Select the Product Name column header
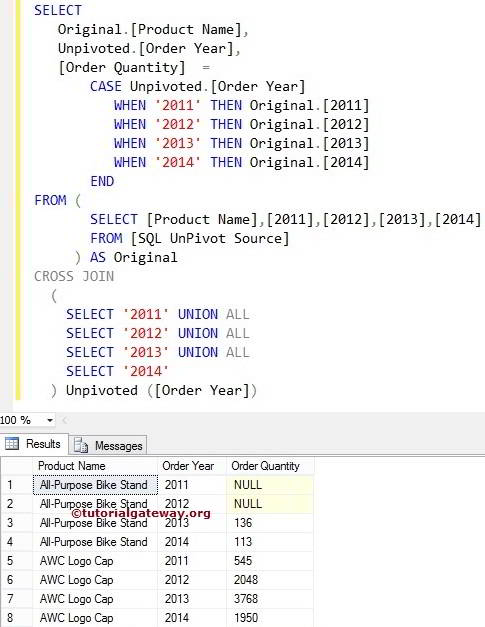Screen dimensions: 485x627 [95, 466]
